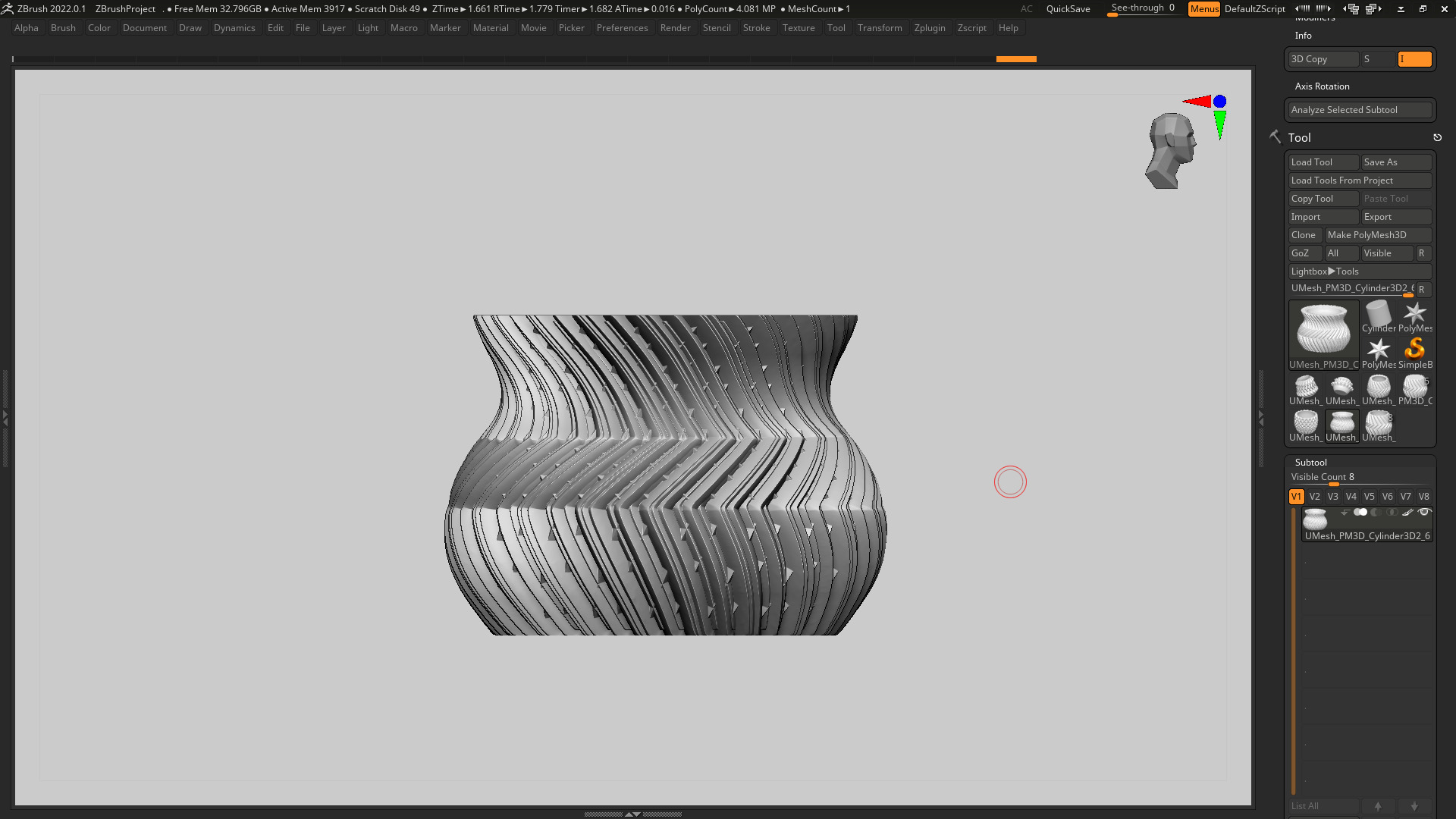The image size is (1456, 819).
Task: Click the Export button
Action: point(1396,217)
